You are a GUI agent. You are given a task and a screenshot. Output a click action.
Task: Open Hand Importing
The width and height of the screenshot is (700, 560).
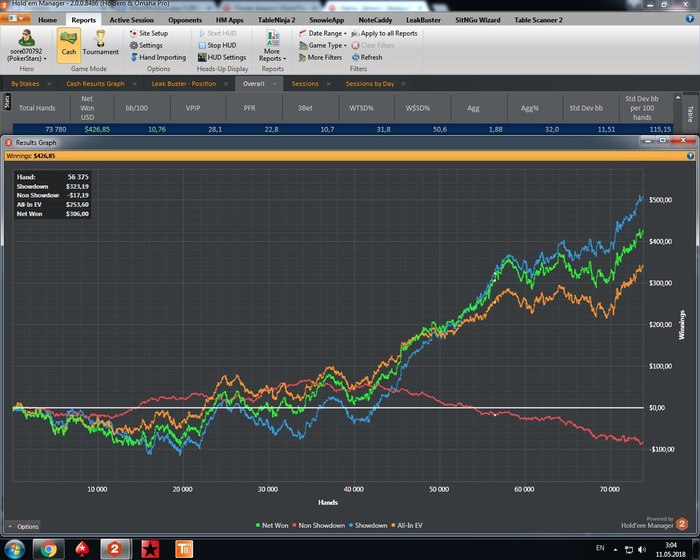coord(158,58)
